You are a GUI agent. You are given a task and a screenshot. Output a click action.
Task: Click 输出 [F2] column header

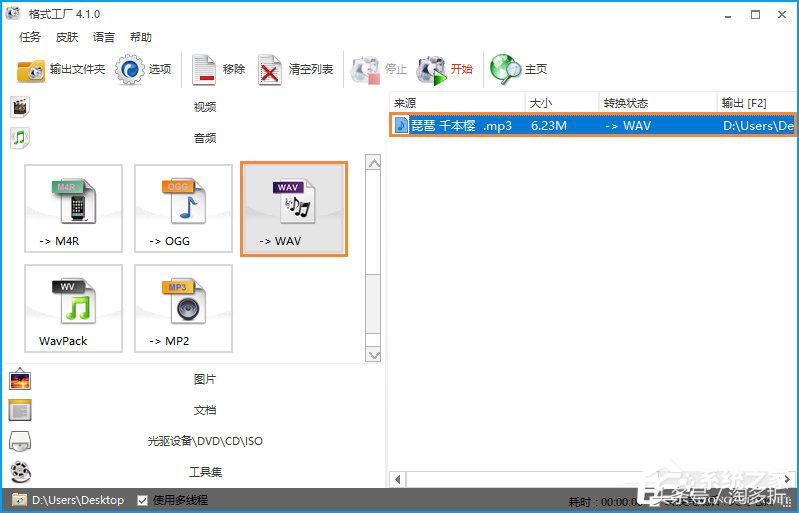(x=757, y=103)
